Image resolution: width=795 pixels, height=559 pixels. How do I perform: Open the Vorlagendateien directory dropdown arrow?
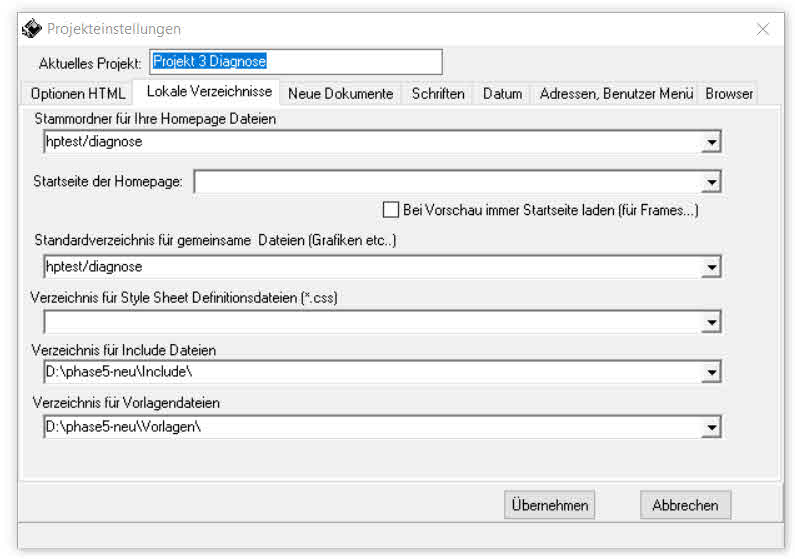(711, 427)
